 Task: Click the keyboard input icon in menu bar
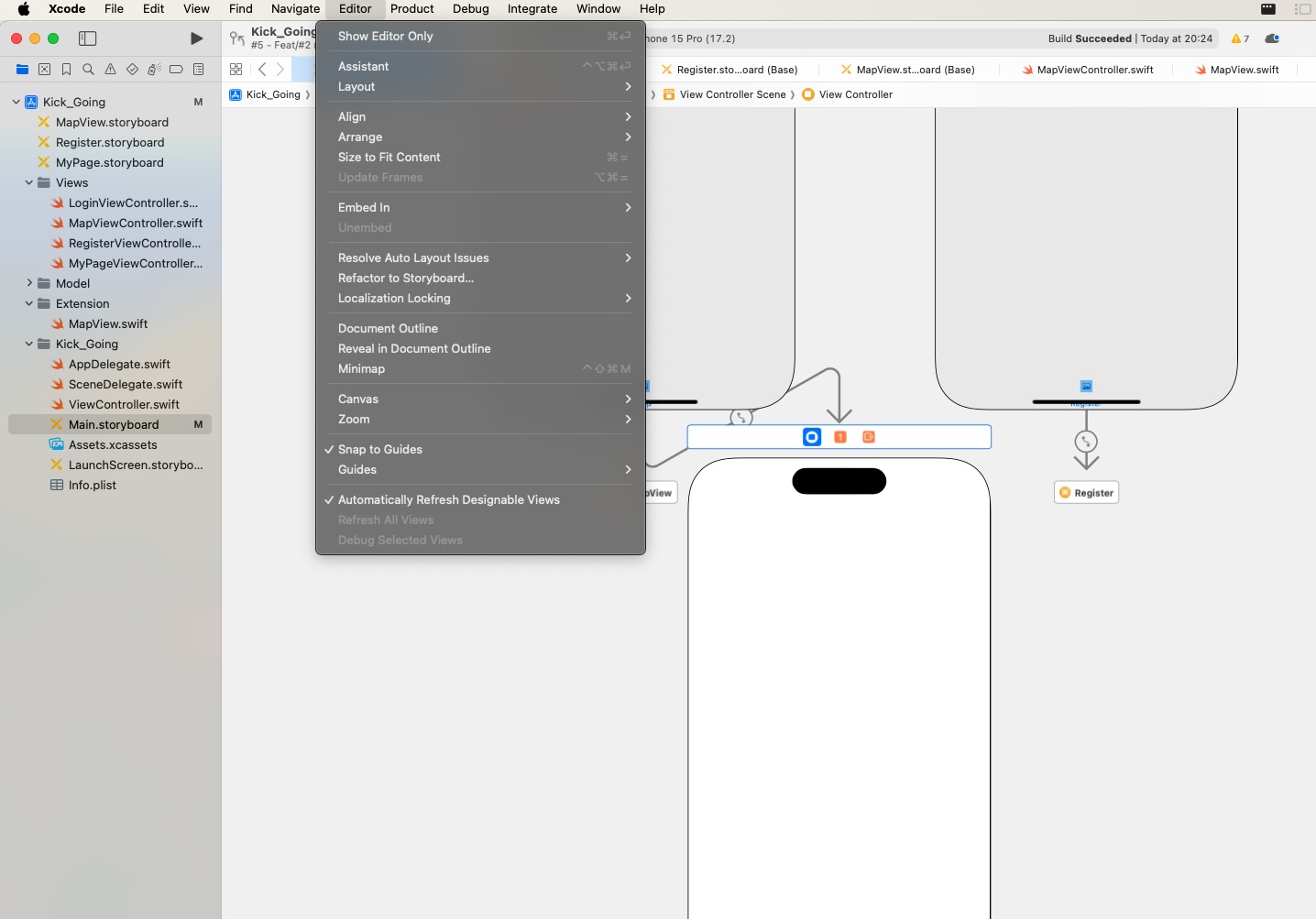[x=1268, y=9]
